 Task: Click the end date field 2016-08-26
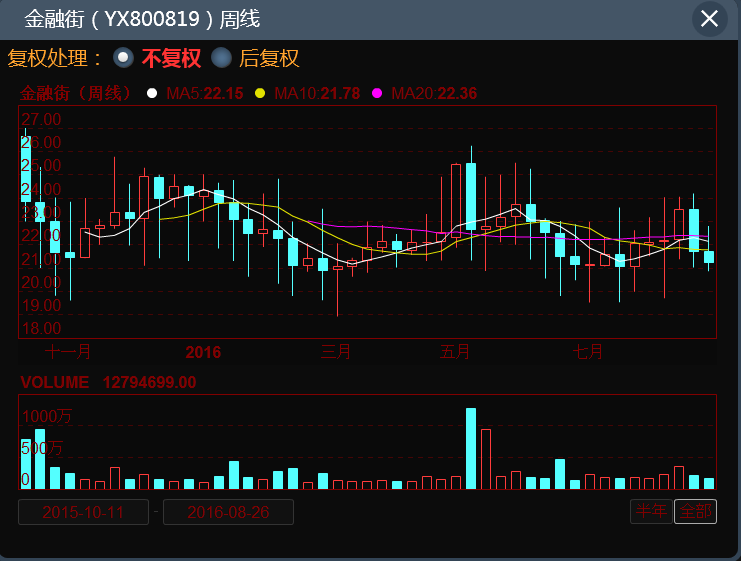pos(228,512)
